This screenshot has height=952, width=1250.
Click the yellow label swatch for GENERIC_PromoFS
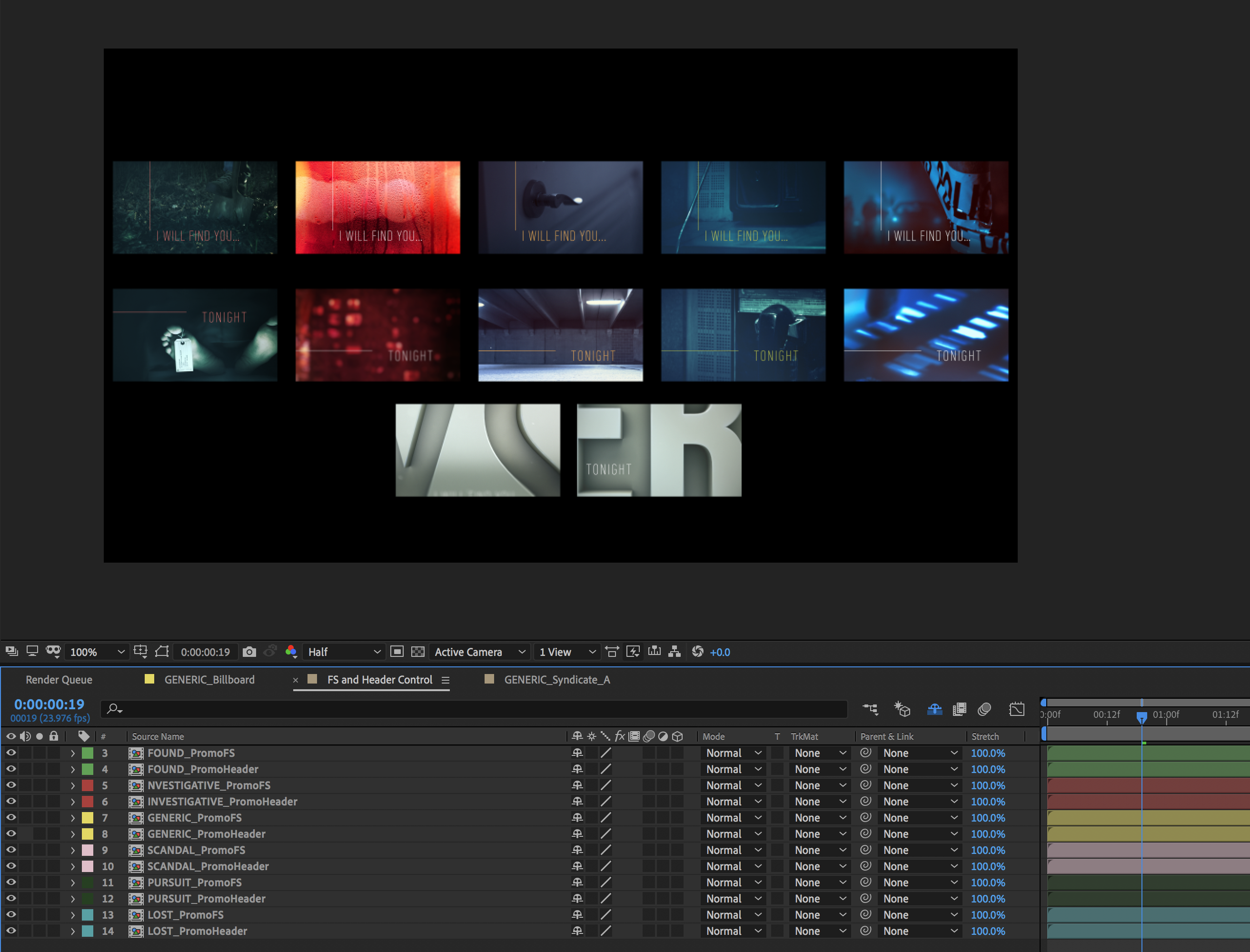tap(88, 817)
